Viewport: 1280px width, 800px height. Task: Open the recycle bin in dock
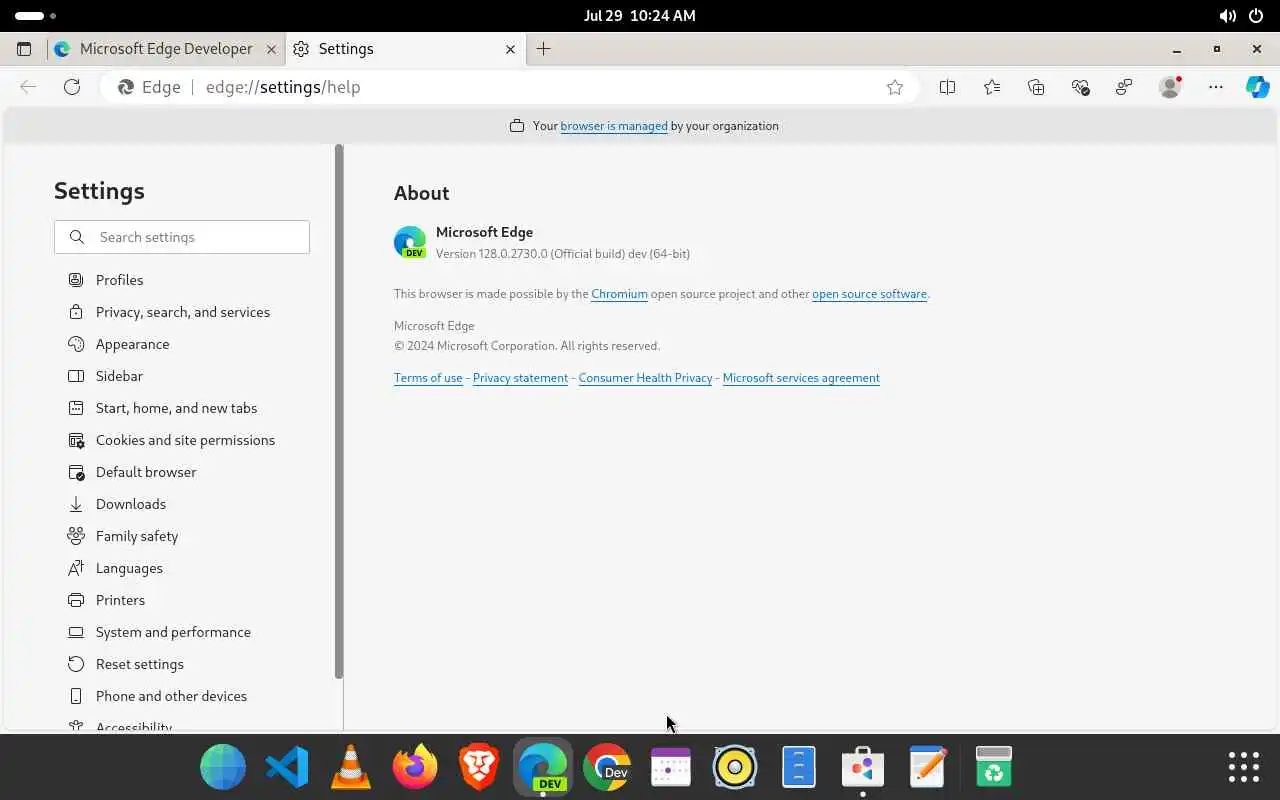click(x=993, y=768)
